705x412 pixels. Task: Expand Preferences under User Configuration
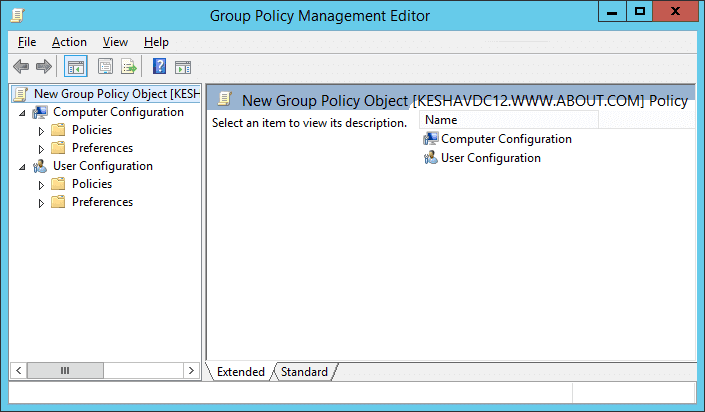click(41, 203)
